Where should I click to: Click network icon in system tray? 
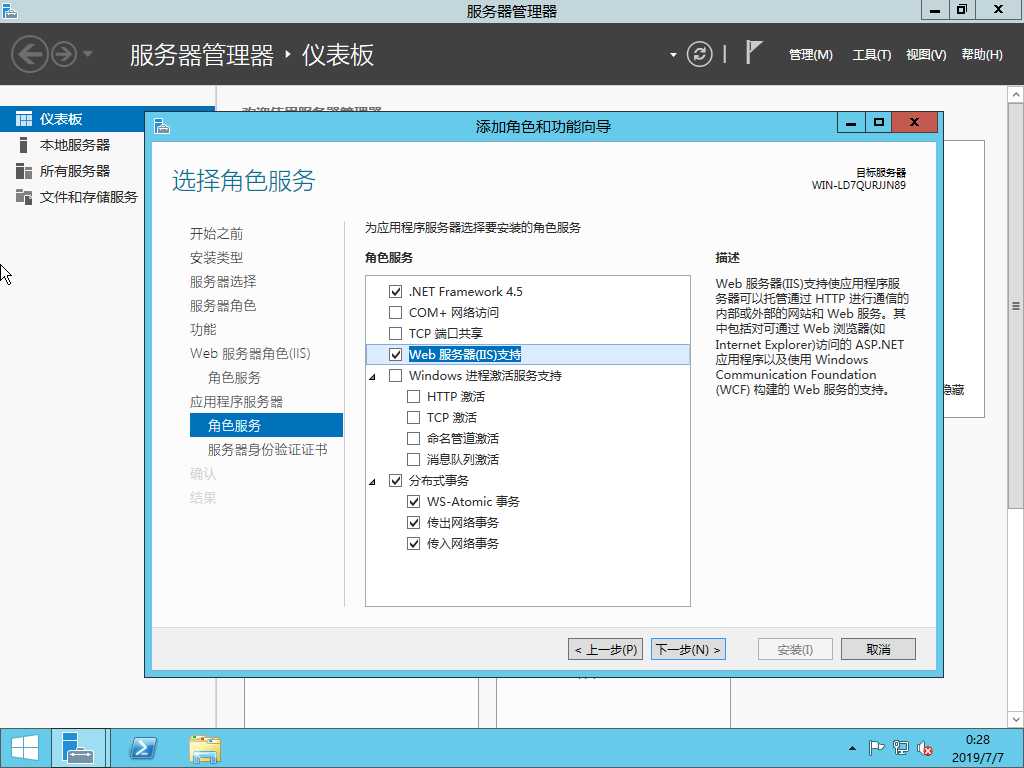tap(901, 748)
